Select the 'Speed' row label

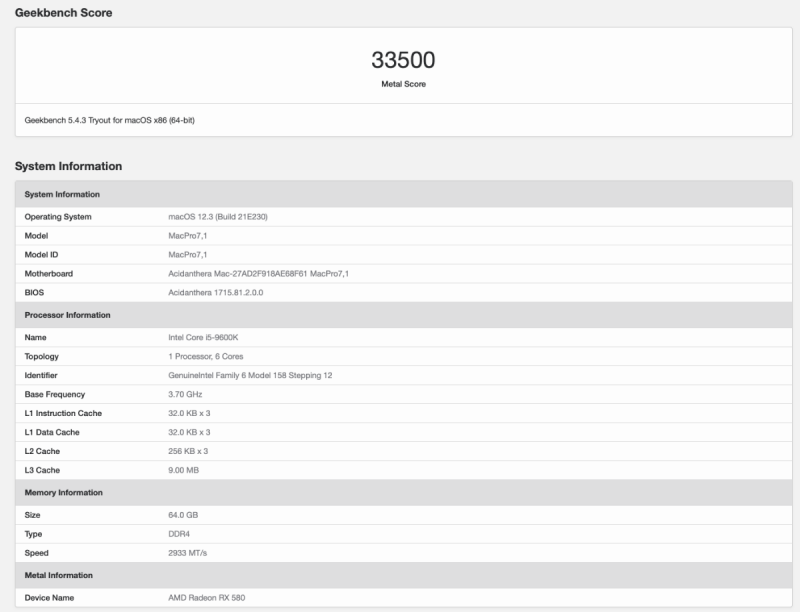(x=36, y=553)
